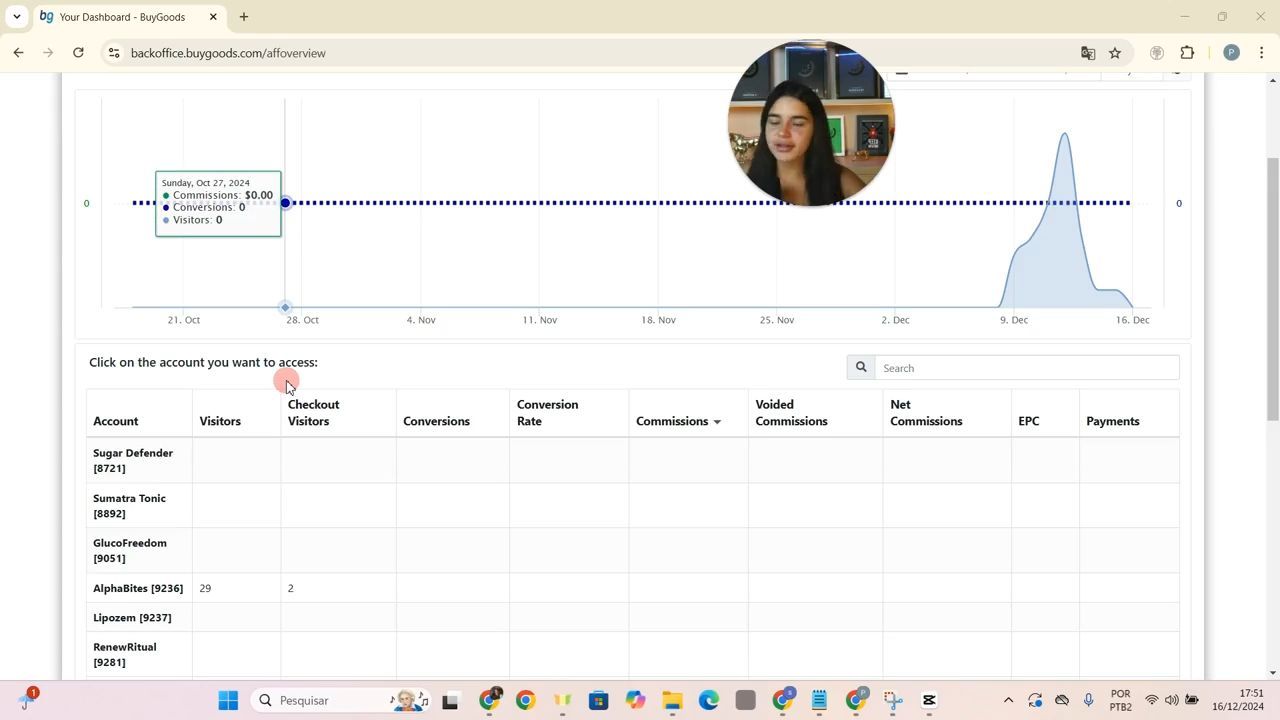Select the Your Dashboard - BuyGoods tab
The width and height of the screenshot is (1280, 720).
(x=129, y=17)
